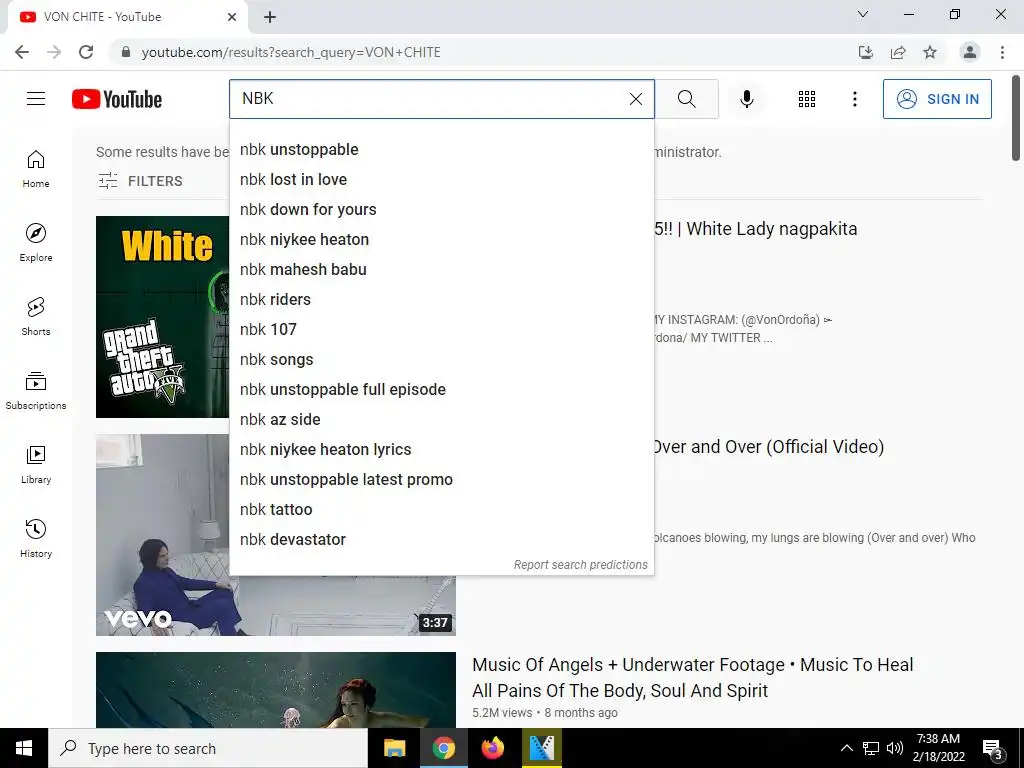Go forward in browser
This screenshot has width=1024, height=768.
click(54, 52)
